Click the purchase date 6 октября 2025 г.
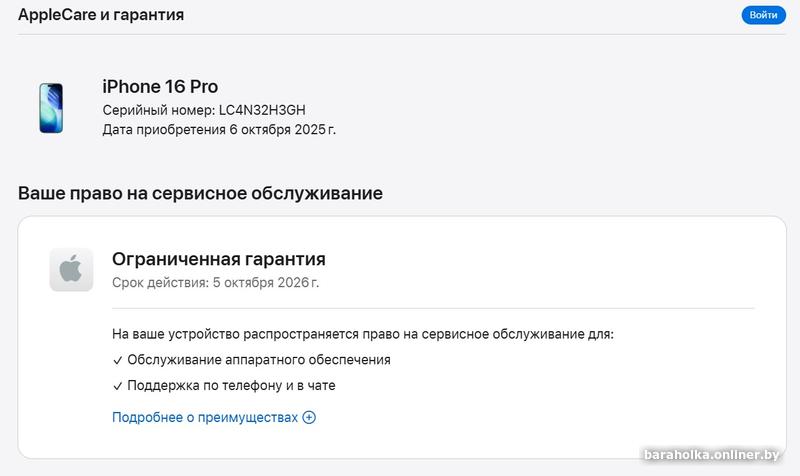800x476 pixels. pos(283,129)
